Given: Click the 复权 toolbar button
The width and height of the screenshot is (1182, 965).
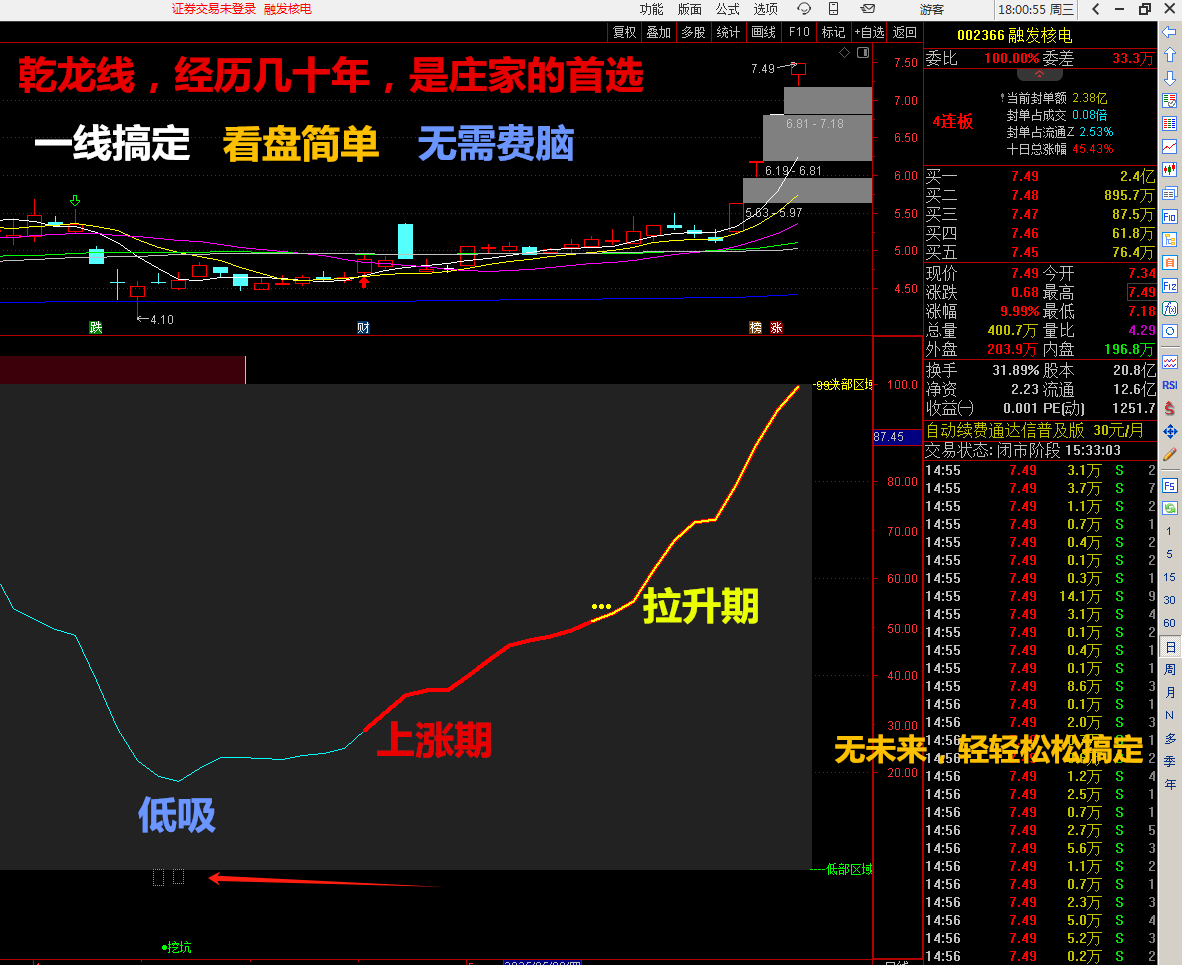Looking at the screenshot, I should click(624, 32).
